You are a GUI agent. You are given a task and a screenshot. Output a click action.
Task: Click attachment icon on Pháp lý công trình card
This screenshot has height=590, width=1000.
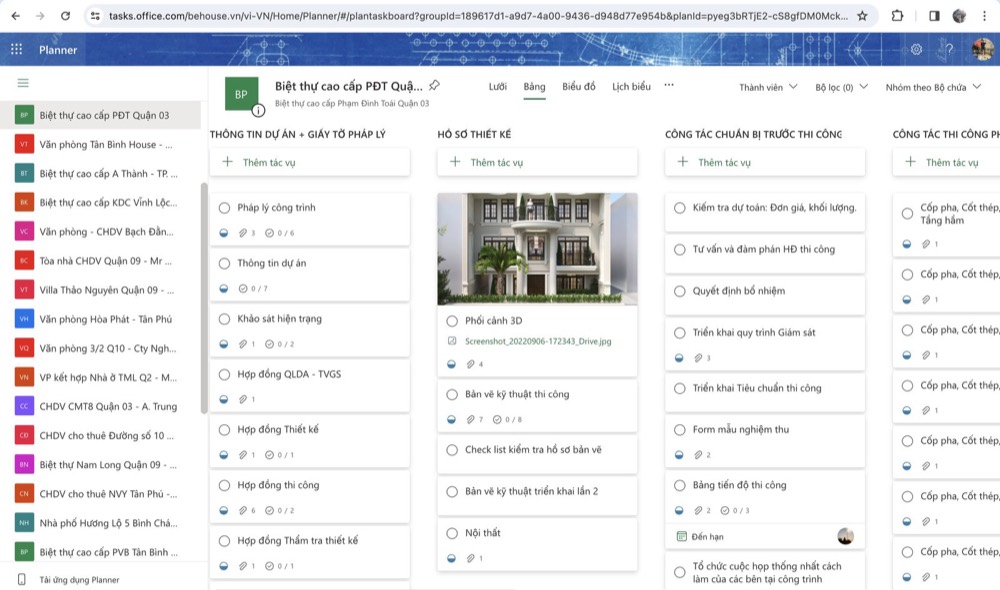tap(242, 233)
